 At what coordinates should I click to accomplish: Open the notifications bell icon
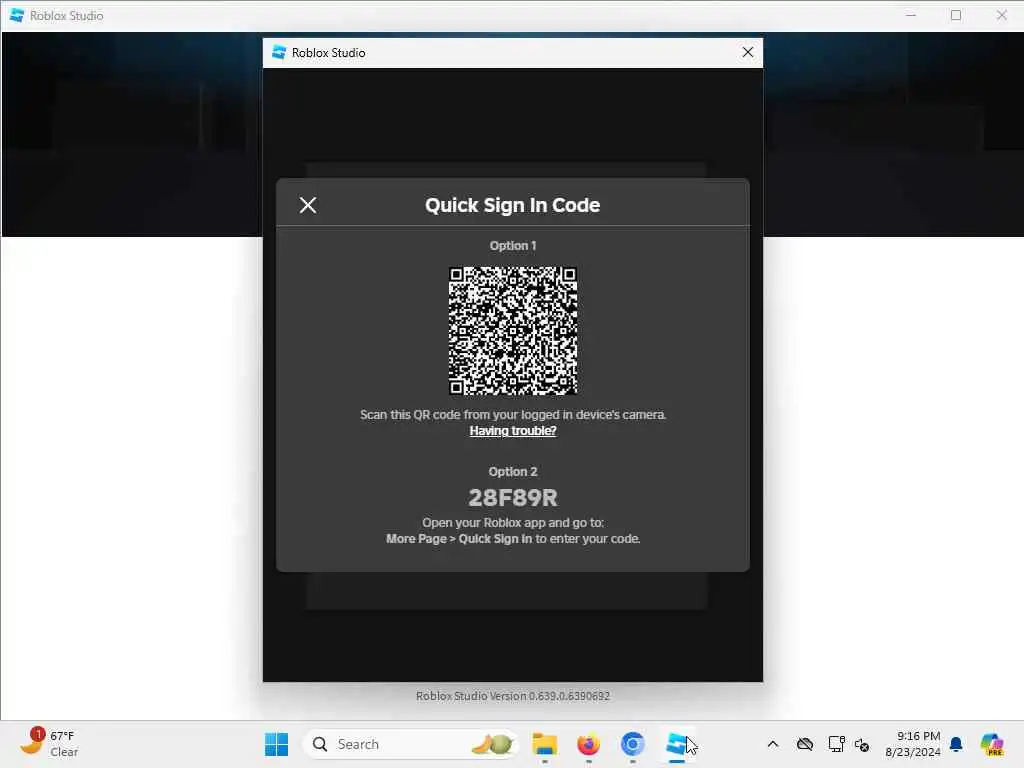[x=956, y=744]
